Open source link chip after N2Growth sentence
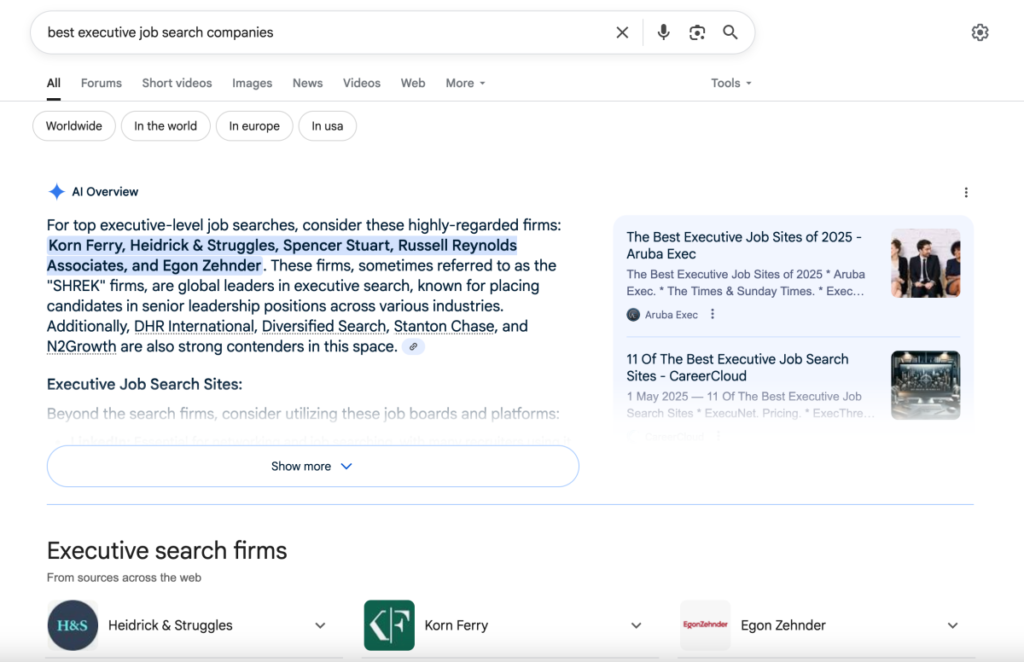Screen dimensions: 1024x662 tap(413, 347)
